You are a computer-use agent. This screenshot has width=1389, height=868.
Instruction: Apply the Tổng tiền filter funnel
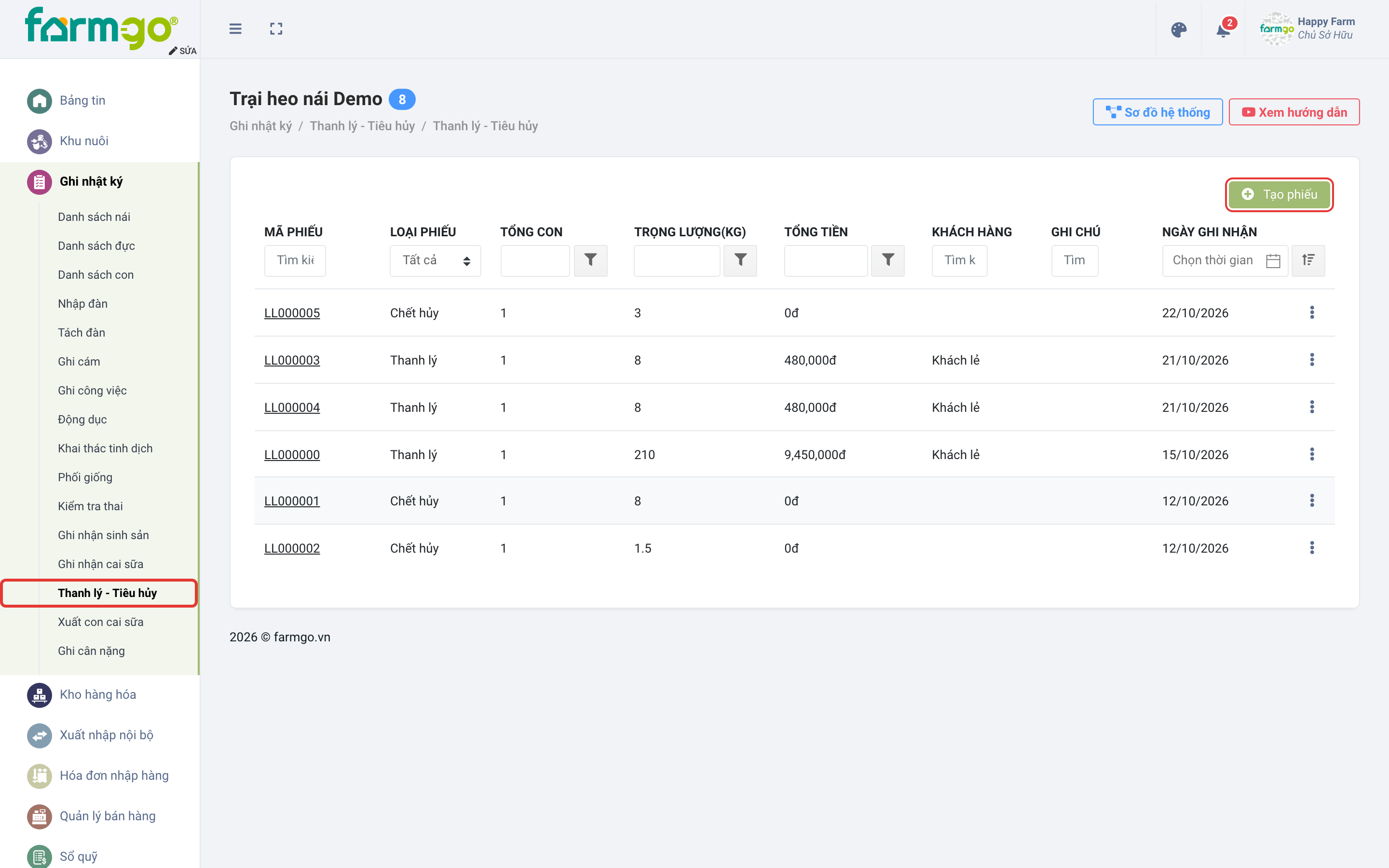(x=887, y=260)
